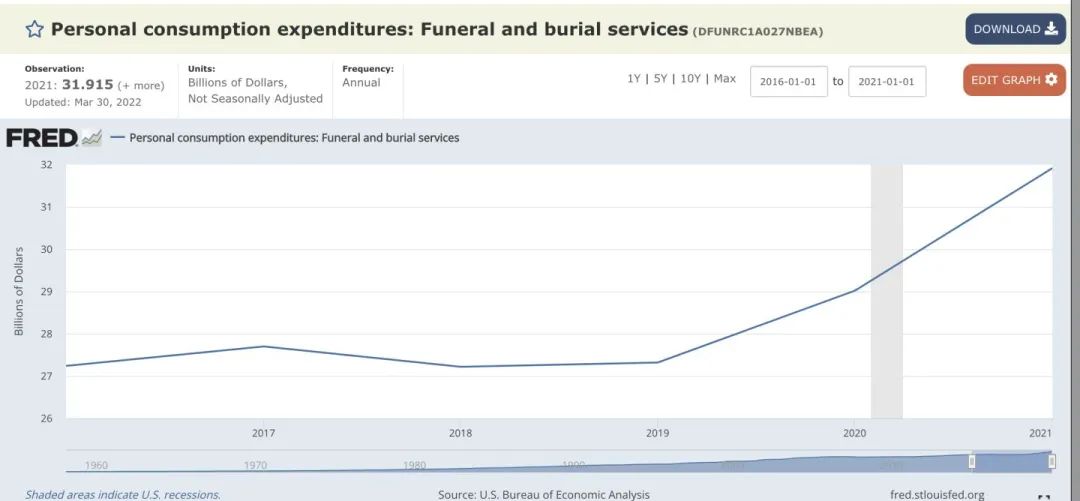
Task: Click the series ID DFUNRC1A027NBEA
Action: tap(758, 31)
